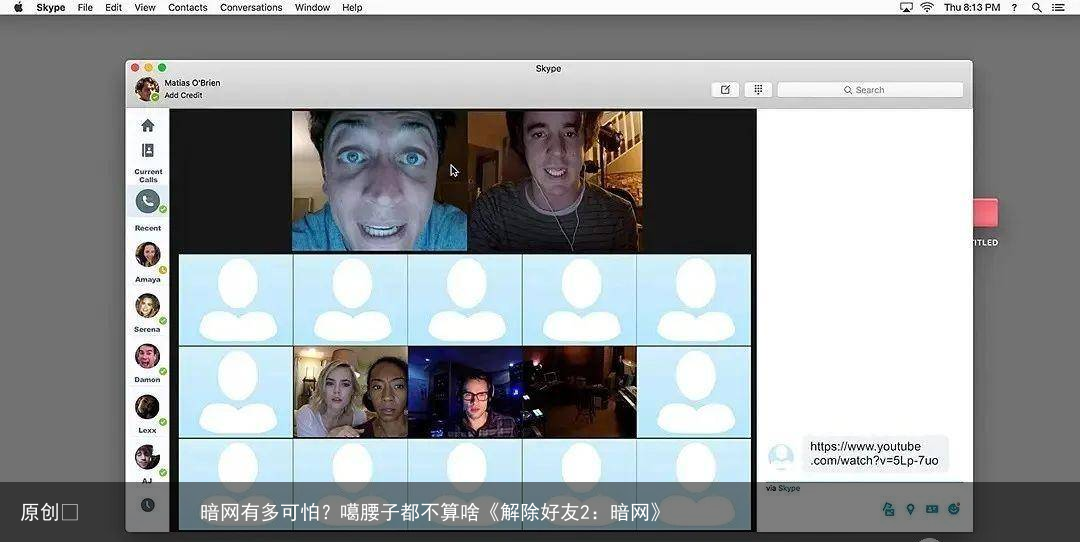
Task: Open the dial pad
Action: tap(758, 90)
